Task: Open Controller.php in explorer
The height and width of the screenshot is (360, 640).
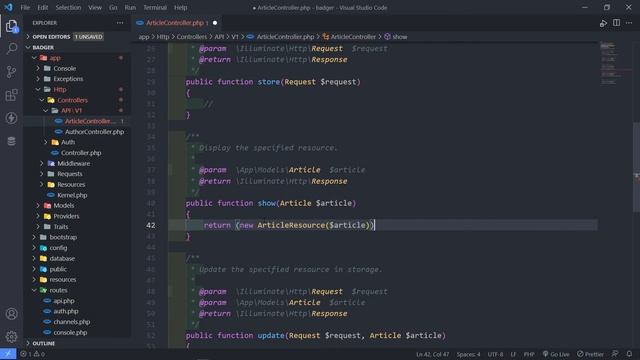Action: (x=78, y=153)
